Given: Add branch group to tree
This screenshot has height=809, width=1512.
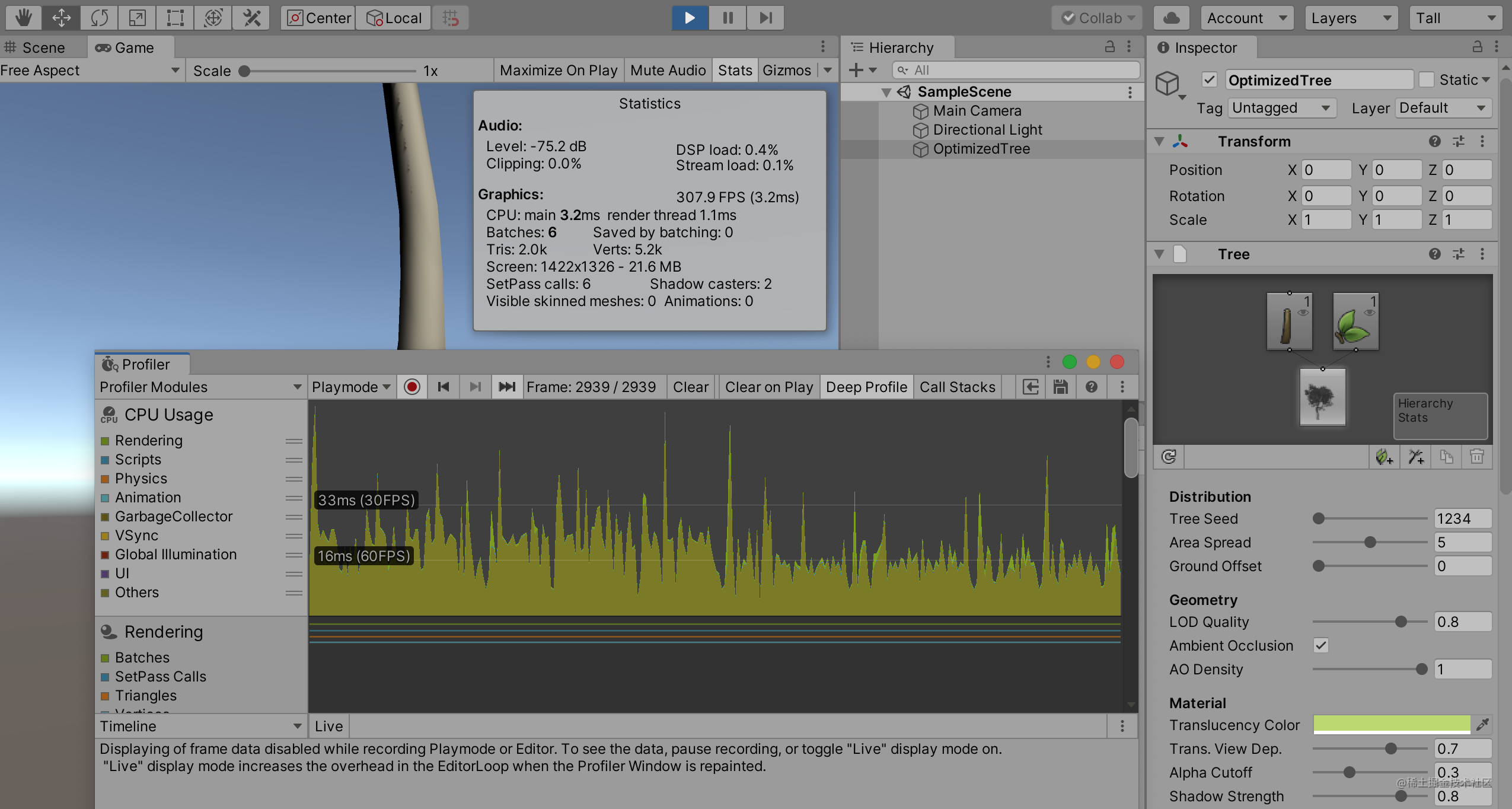Looking at the screenshot, I should pos(1415,457).
